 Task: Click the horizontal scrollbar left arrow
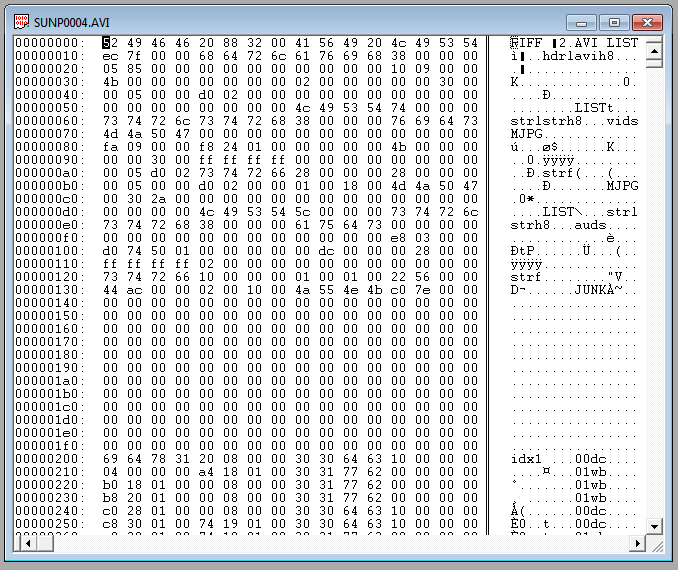point(28,543)
